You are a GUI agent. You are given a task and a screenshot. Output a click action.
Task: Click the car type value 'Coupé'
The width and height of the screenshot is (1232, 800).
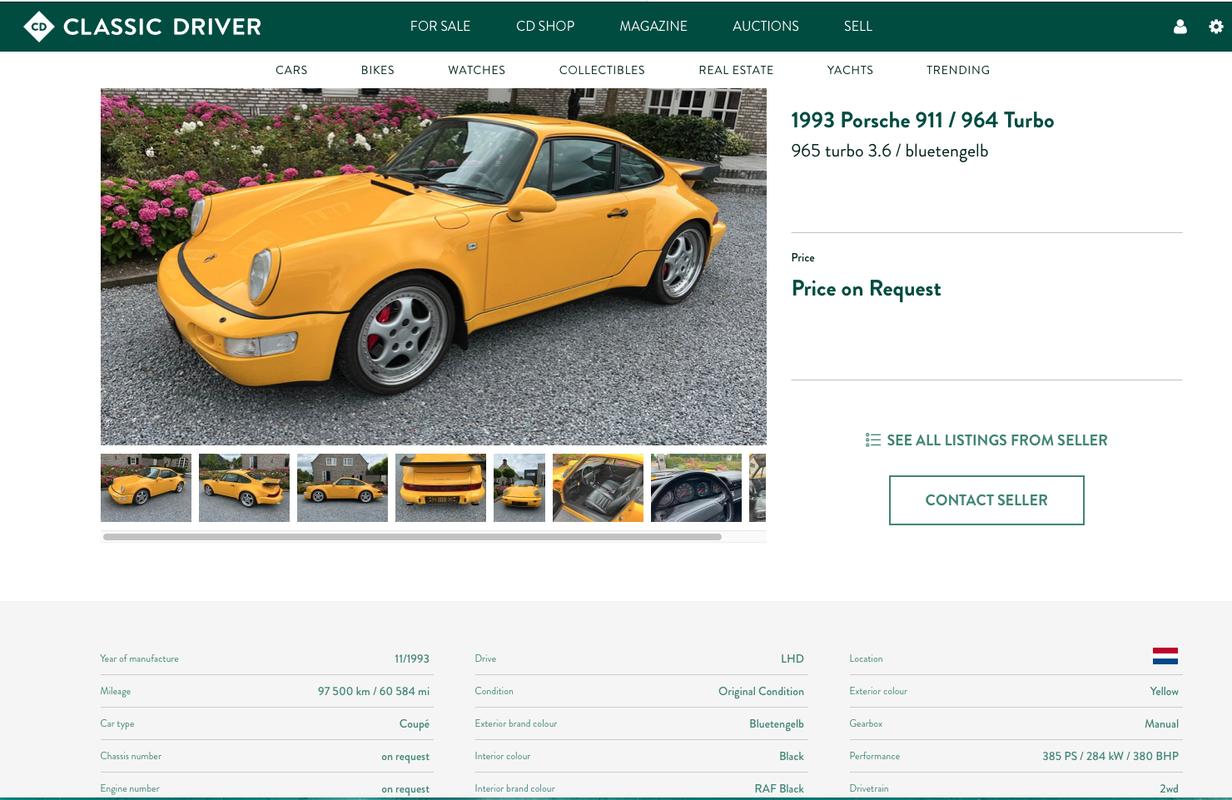(x=414, y=724)
